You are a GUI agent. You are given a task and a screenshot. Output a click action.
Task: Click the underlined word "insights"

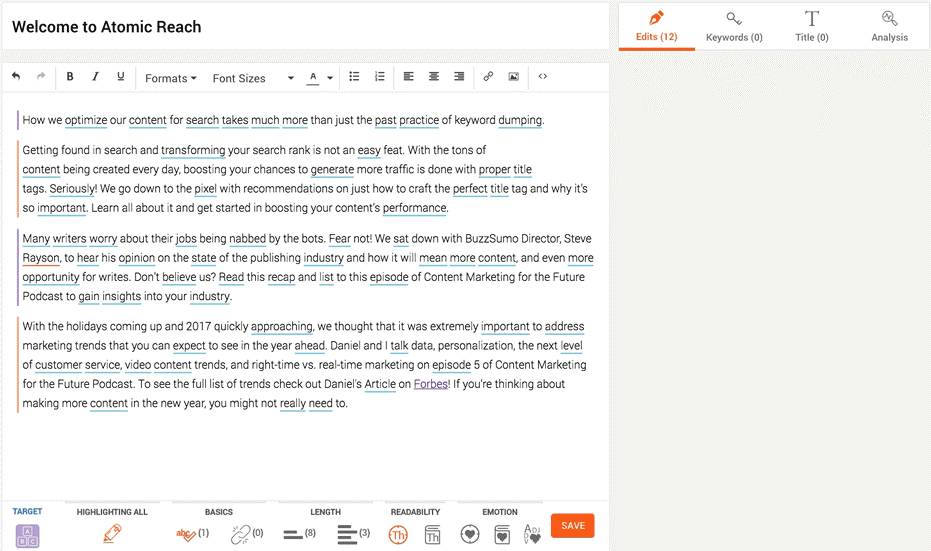[x=121, y=296]
